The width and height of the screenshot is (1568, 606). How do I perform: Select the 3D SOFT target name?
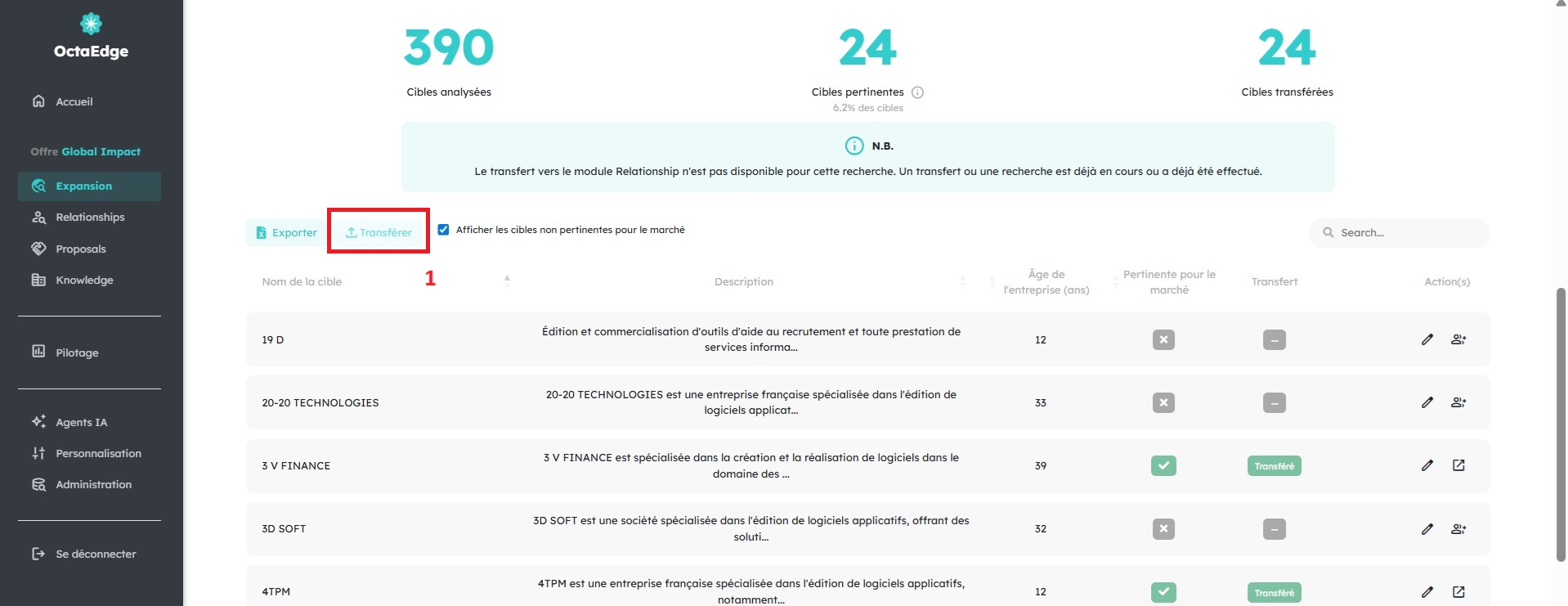click(x=284, y=528)
